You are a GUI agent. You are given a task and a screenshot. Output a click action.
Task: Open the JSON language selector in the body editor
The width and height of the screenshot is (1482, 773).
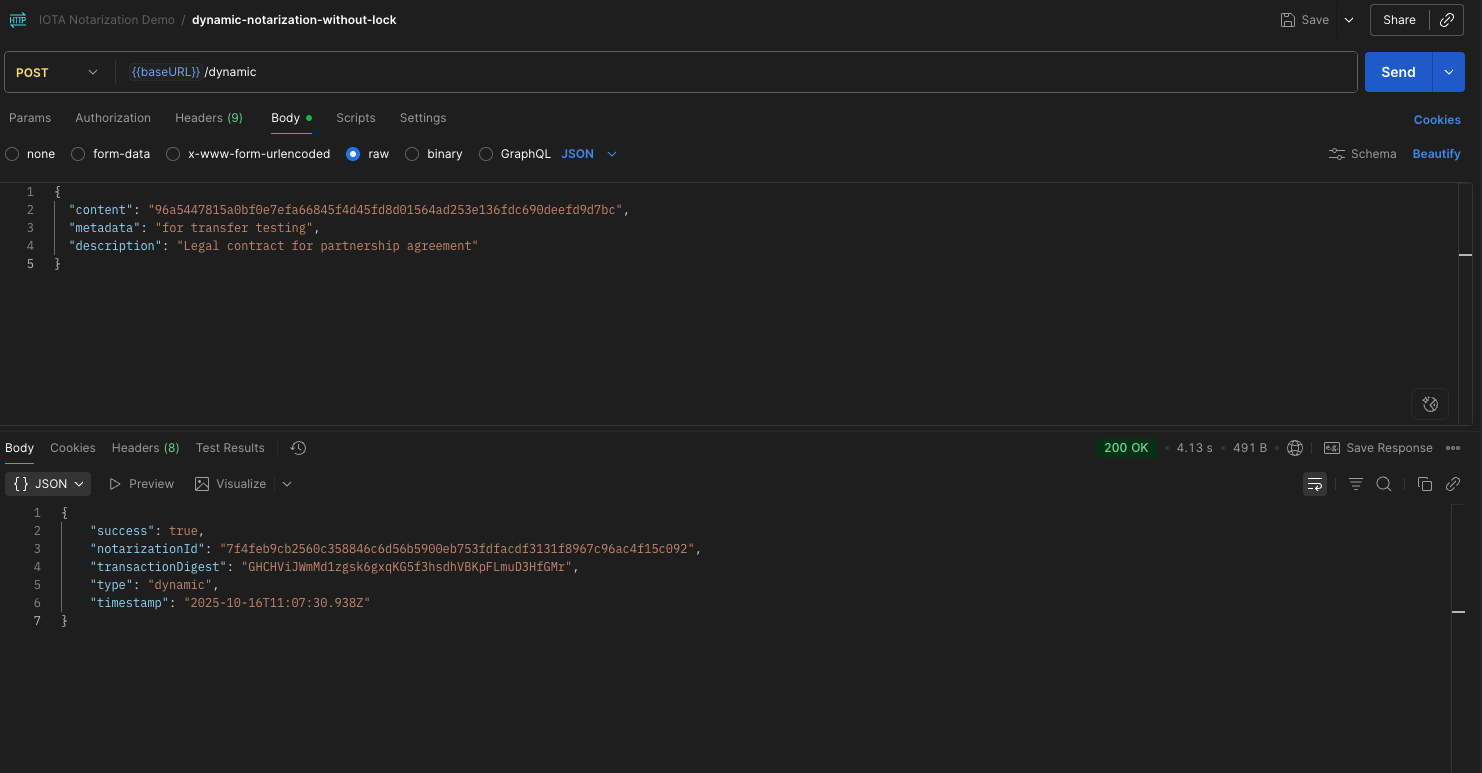pyautogui.click(x=589, y=153)
